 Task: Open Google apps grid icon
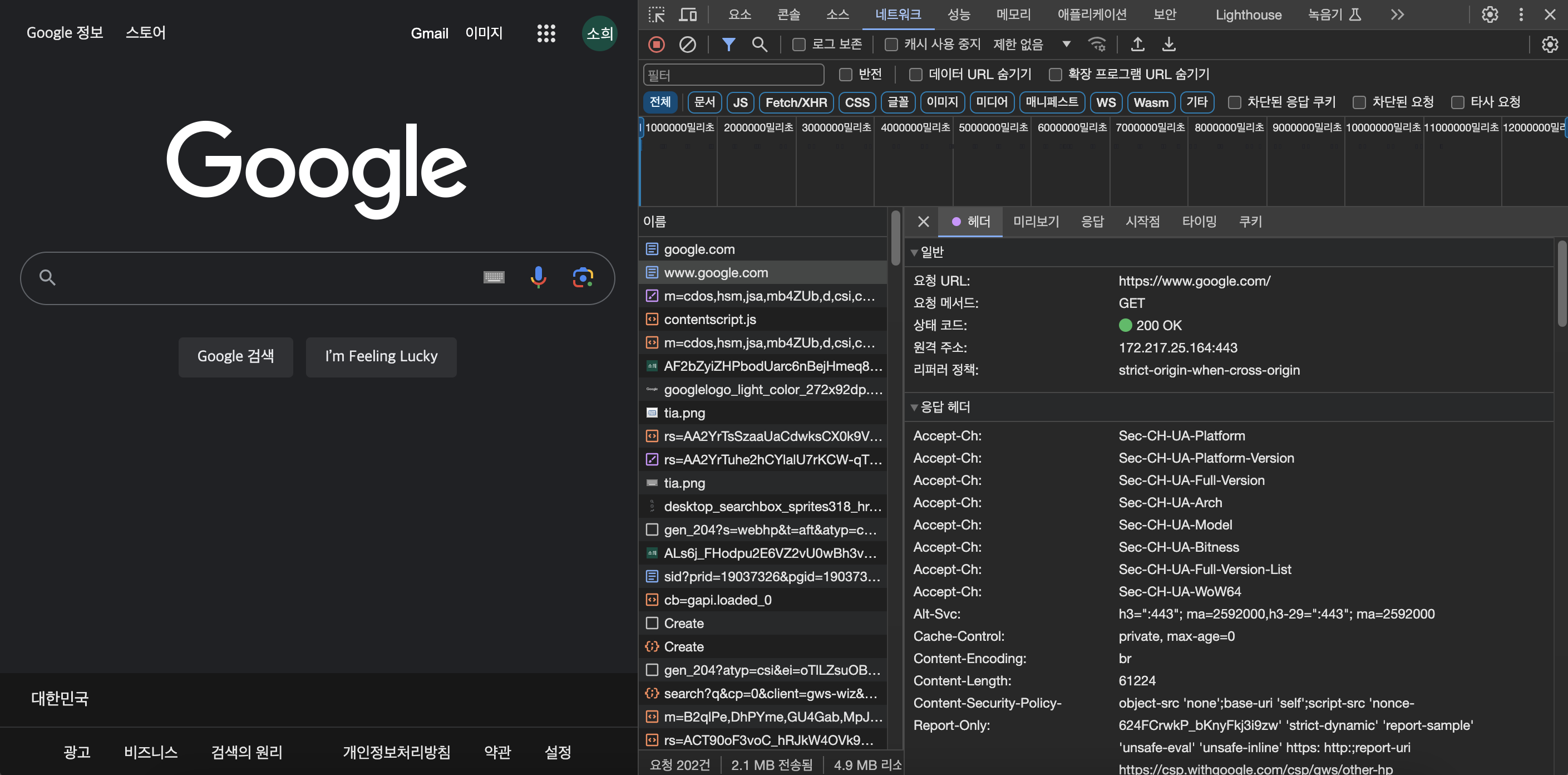[546, 33]
